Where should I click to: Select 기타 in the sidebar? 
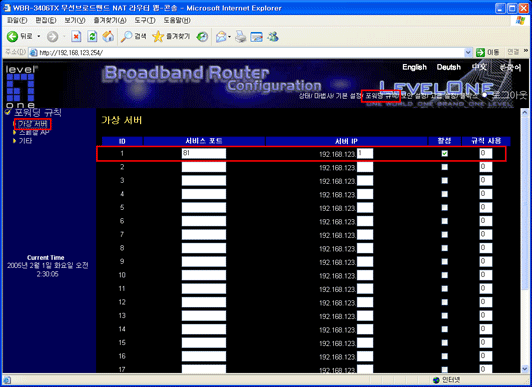[x=25, y=141]
